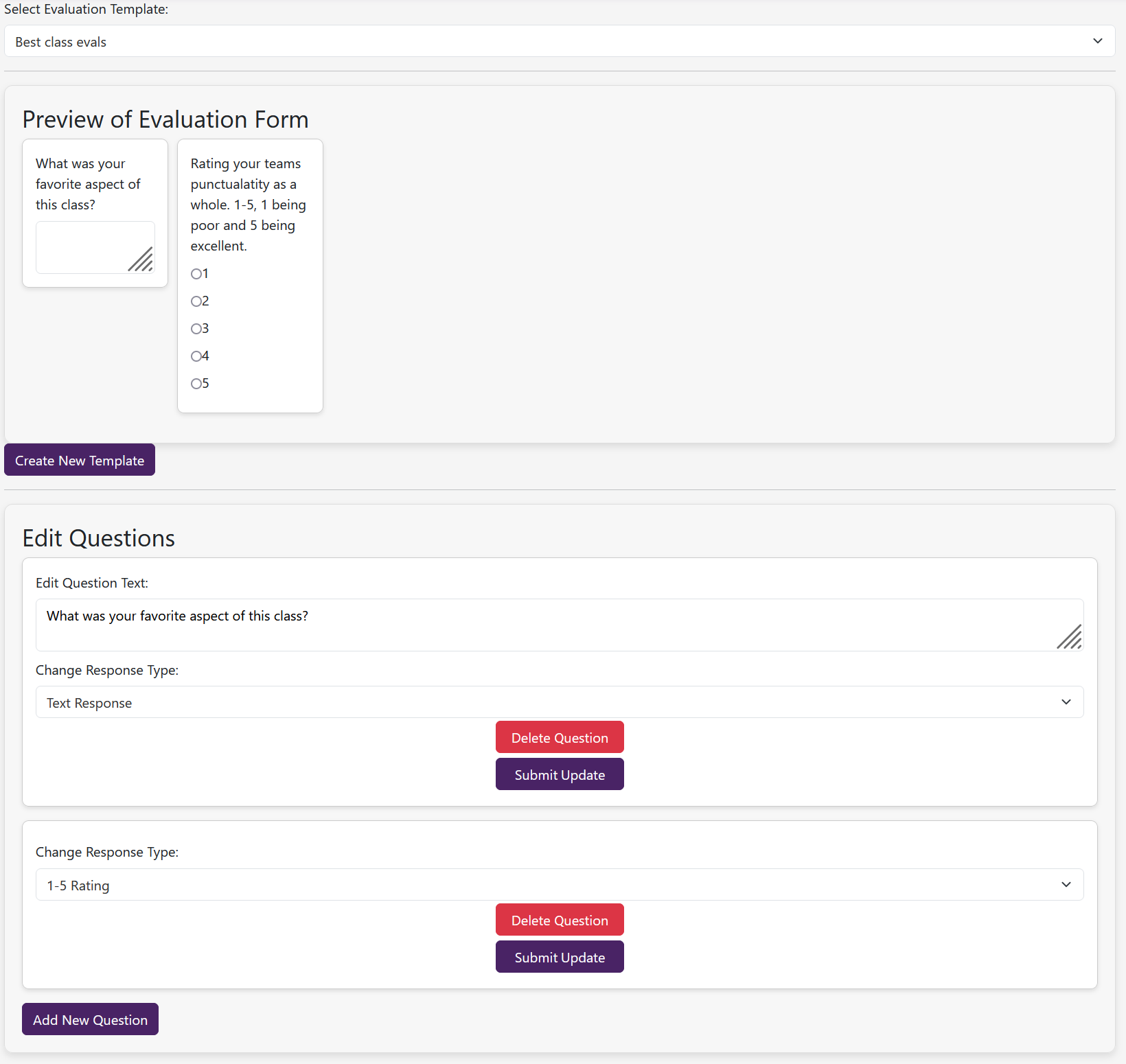
Task: Submit update for the Text Response question
Action: [560, 774]
